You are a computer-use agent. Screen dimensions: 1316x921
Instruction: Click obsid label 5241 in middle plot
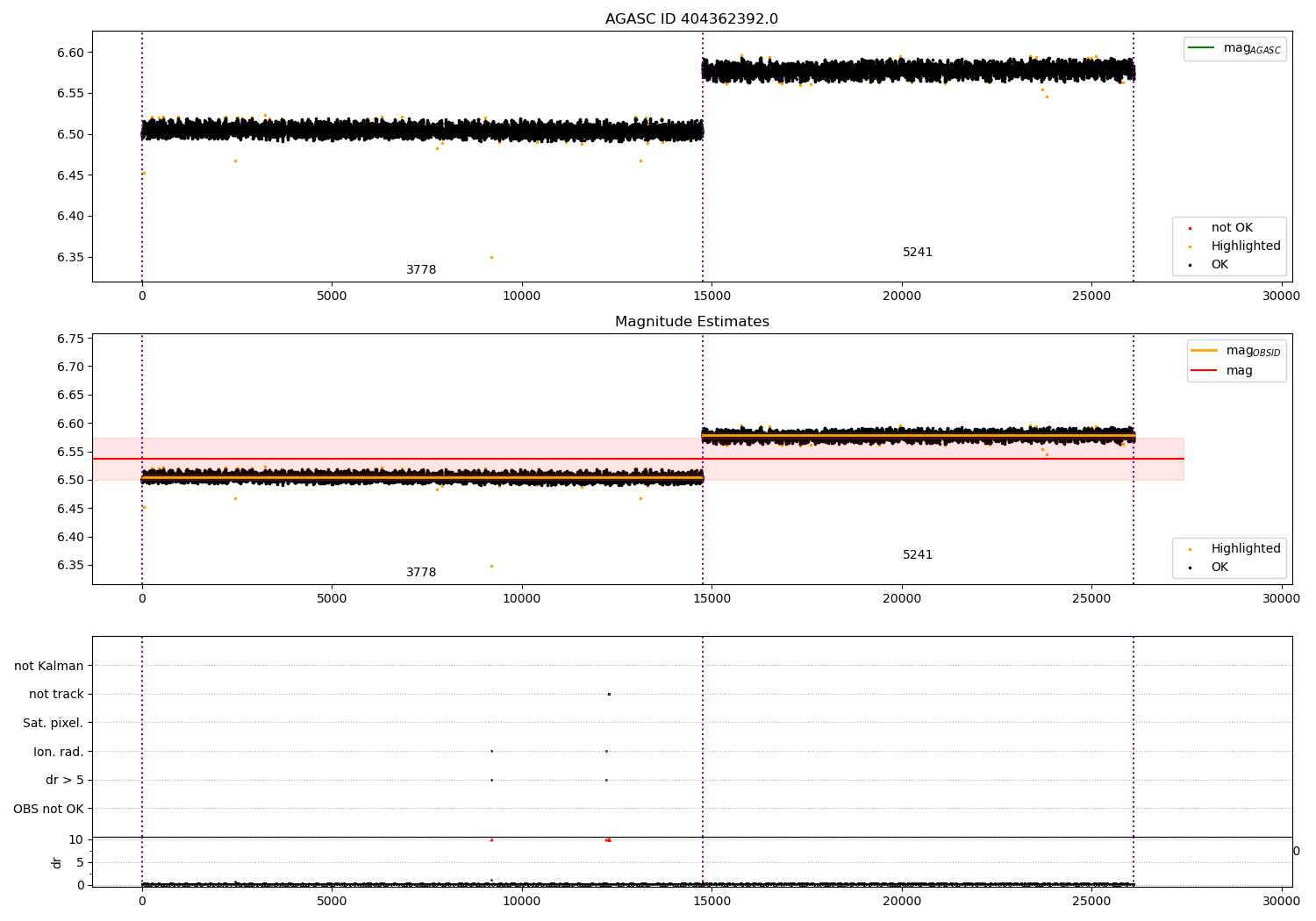918,555
